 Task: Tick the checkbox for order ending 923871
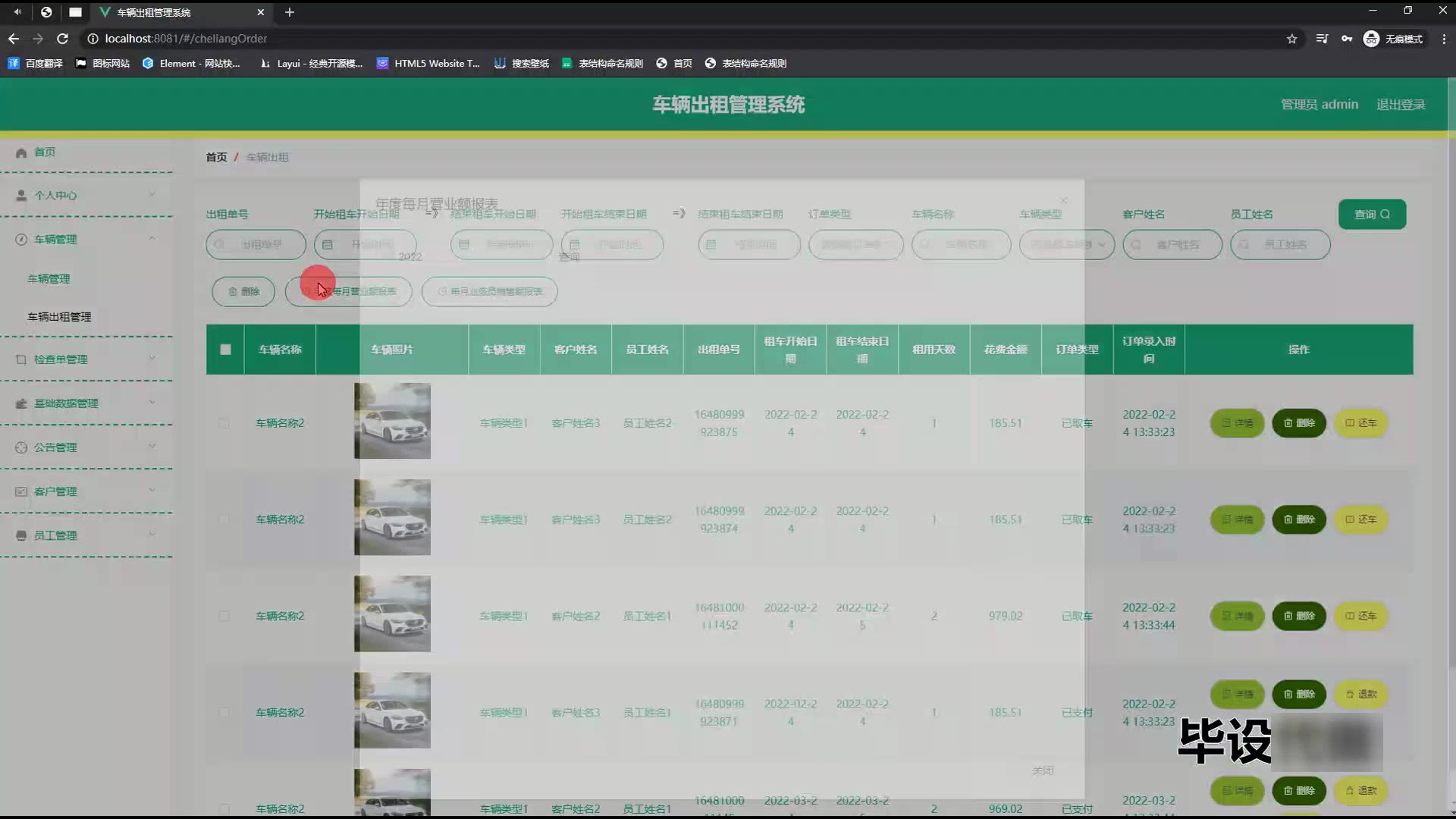coord(224,712)
